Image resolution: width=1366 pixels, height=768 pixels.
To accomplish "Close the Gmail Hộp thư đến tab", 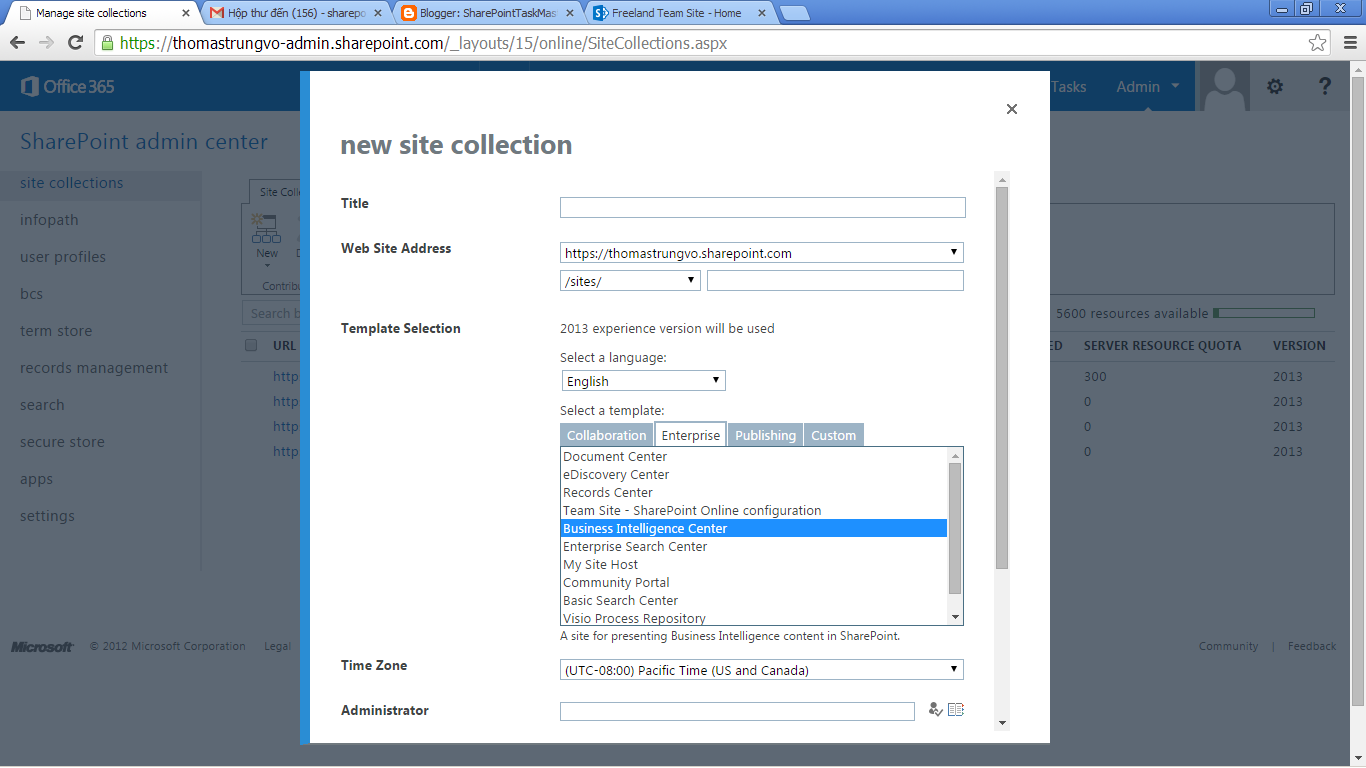I will (378, 13).
